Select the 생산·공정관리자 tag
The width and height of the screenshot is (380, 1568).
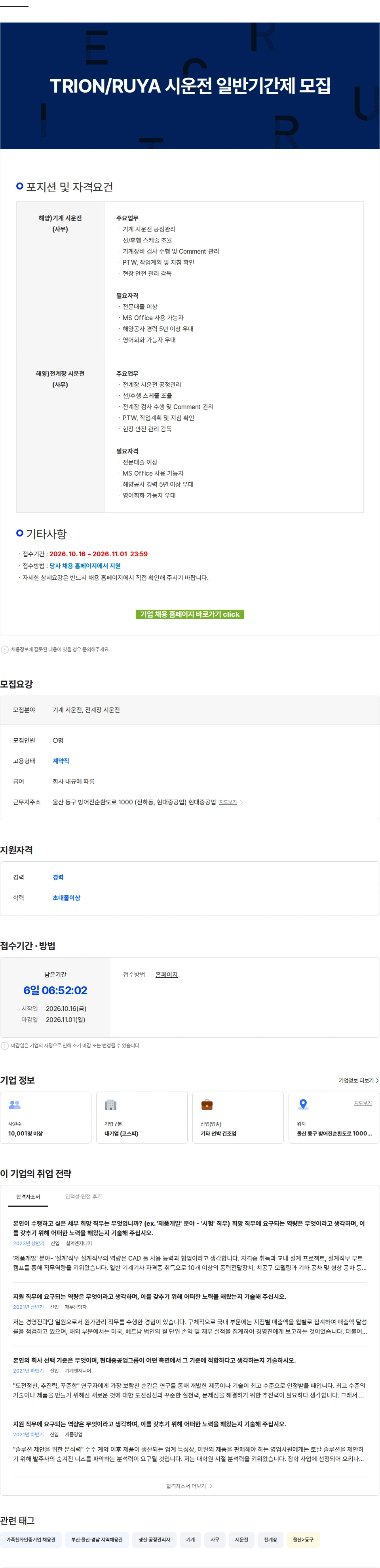point(154,1540)
